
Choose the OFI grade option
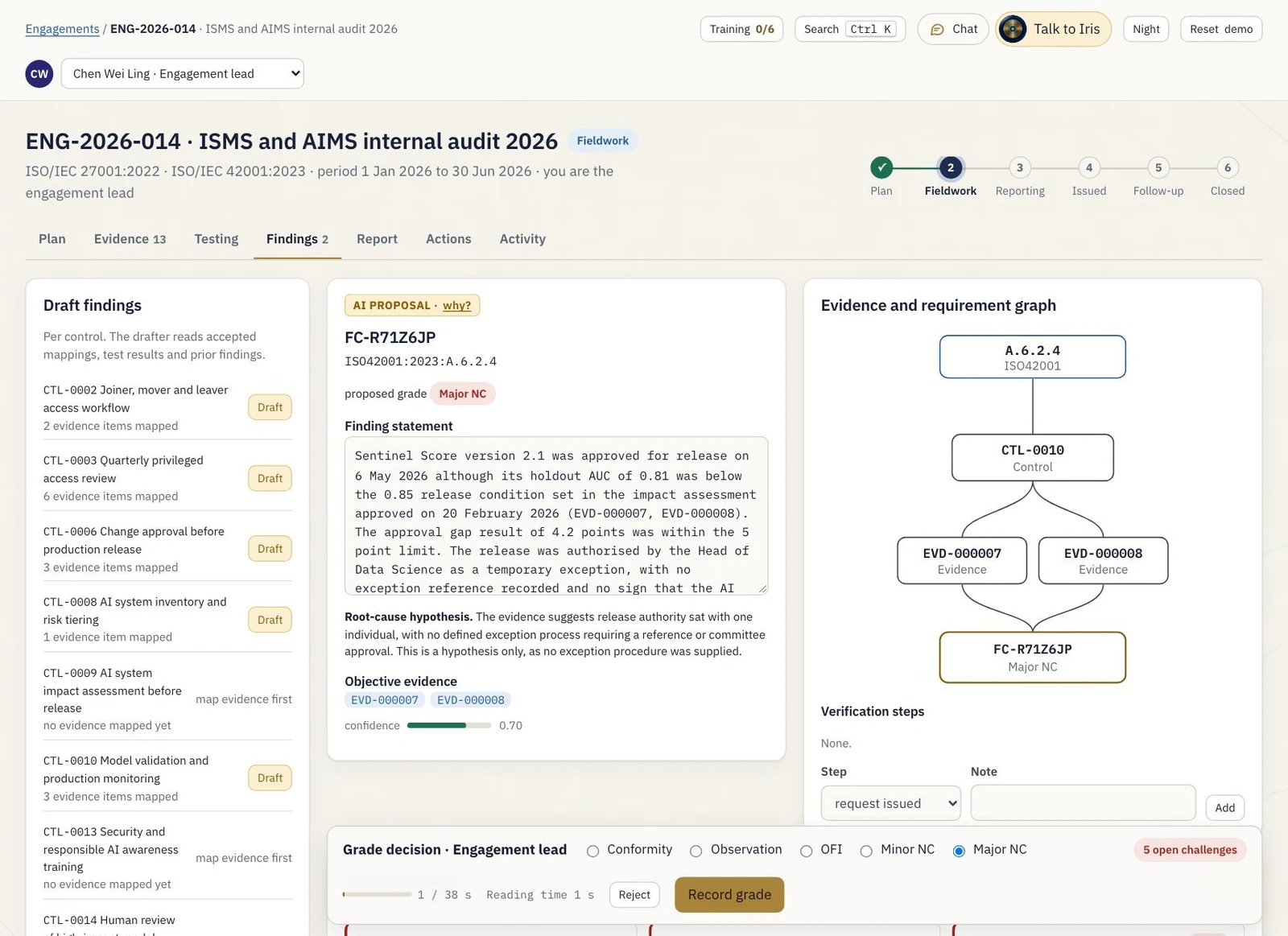(806, 851)
